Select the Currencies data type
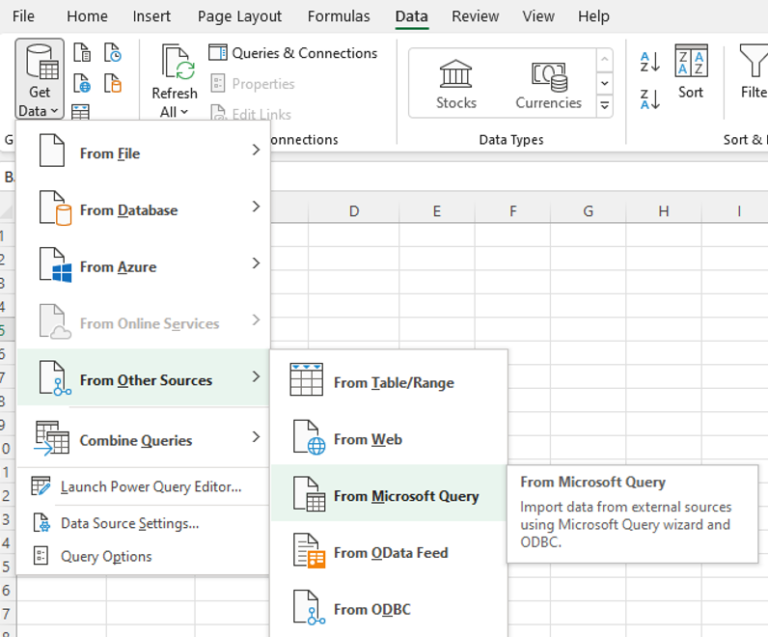This screenshot has width=768, height=637. [549, 84]
